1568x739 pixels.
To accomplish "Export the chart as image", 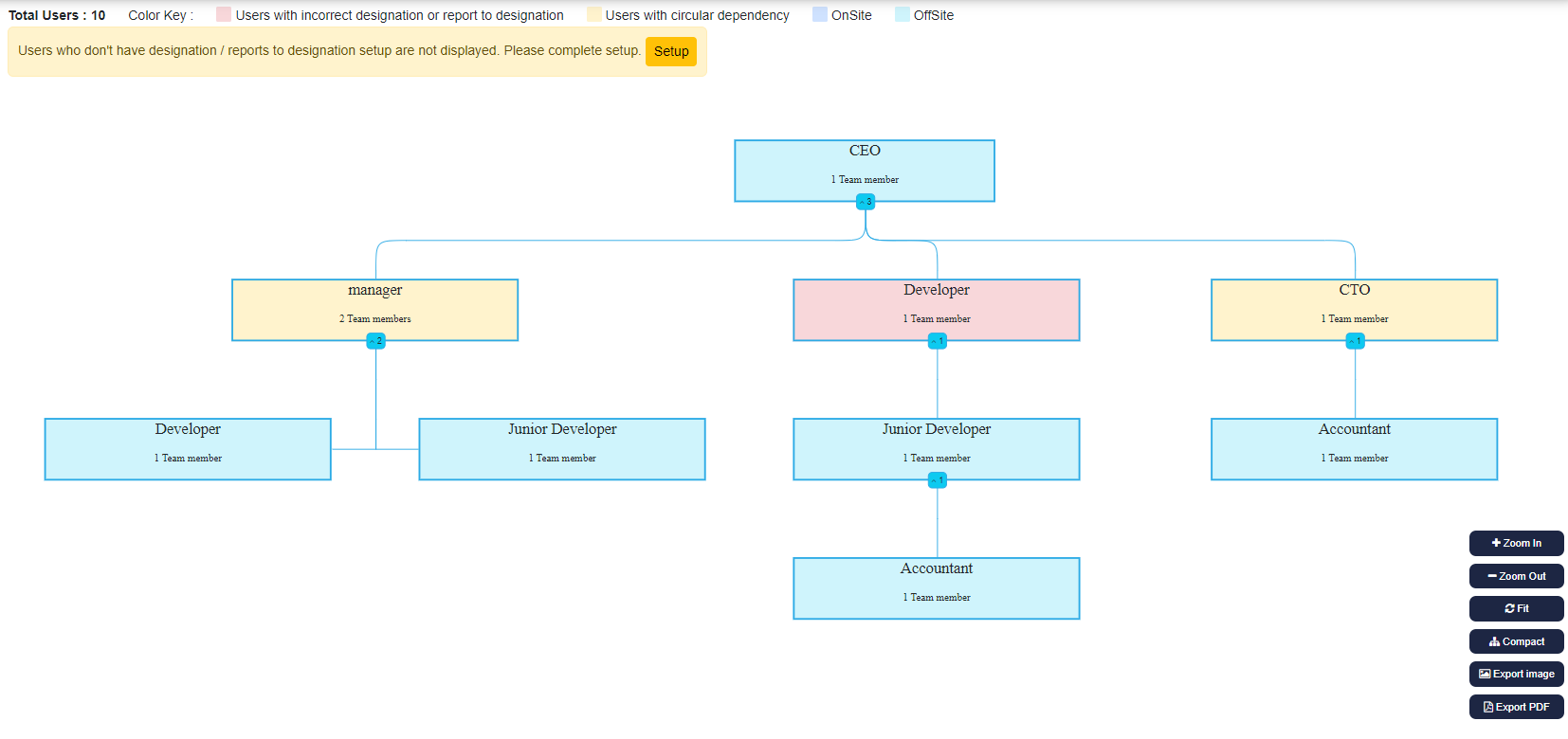I will 1516,674.
